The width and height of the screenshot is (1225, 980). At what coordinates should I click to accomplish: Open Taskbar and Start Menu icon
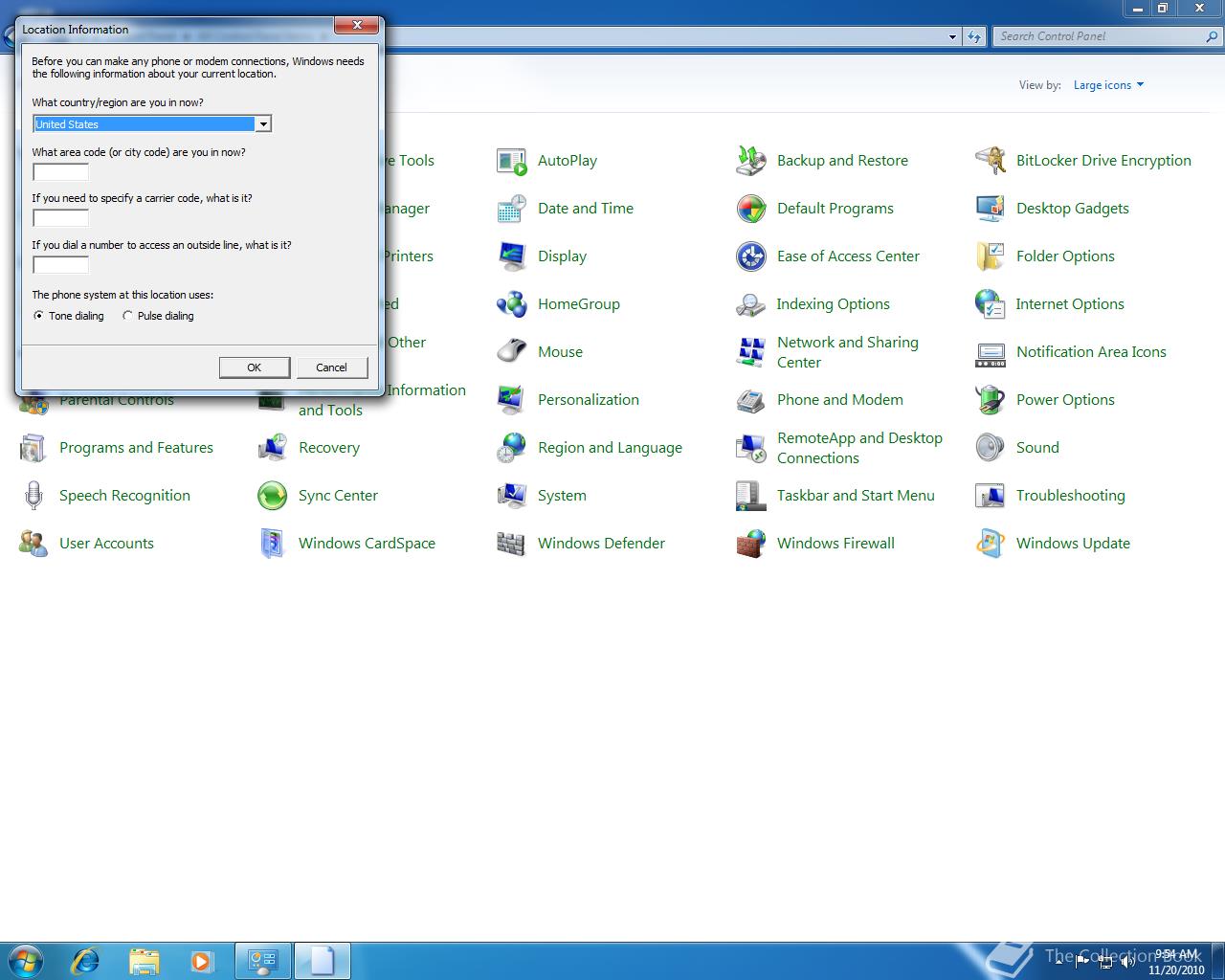click(x=751, y=496)
